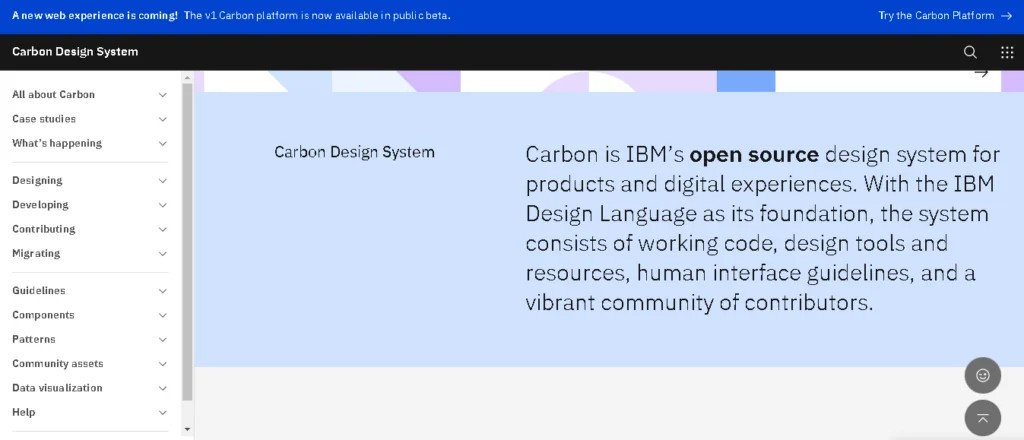1024x440 pixels.
Task: Expand the Help chevron
Action: (163, 413)
